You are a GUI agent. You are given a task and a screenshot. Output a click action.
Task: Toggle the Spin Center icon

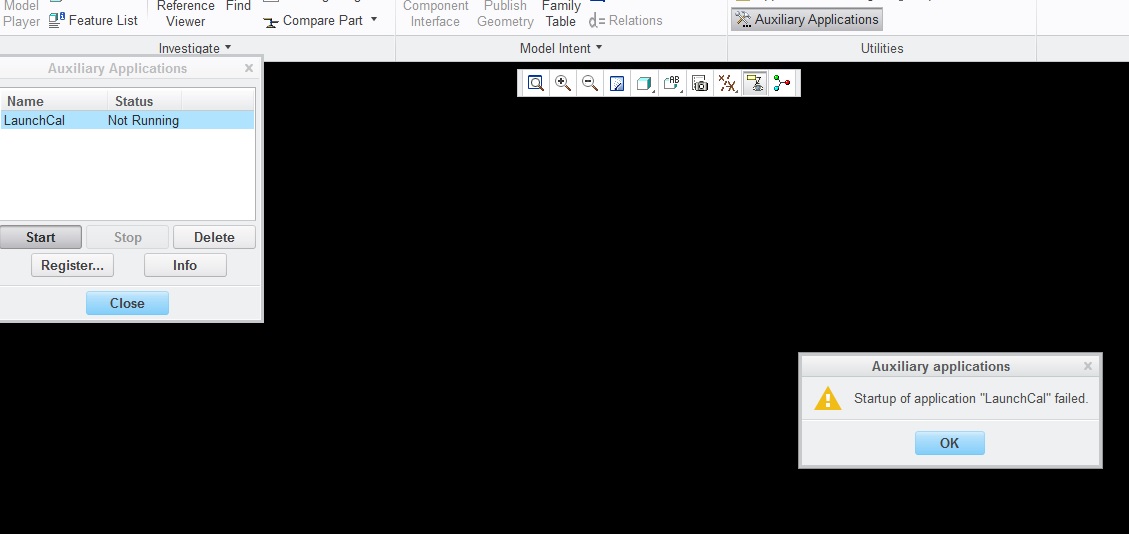coord(782,83)
